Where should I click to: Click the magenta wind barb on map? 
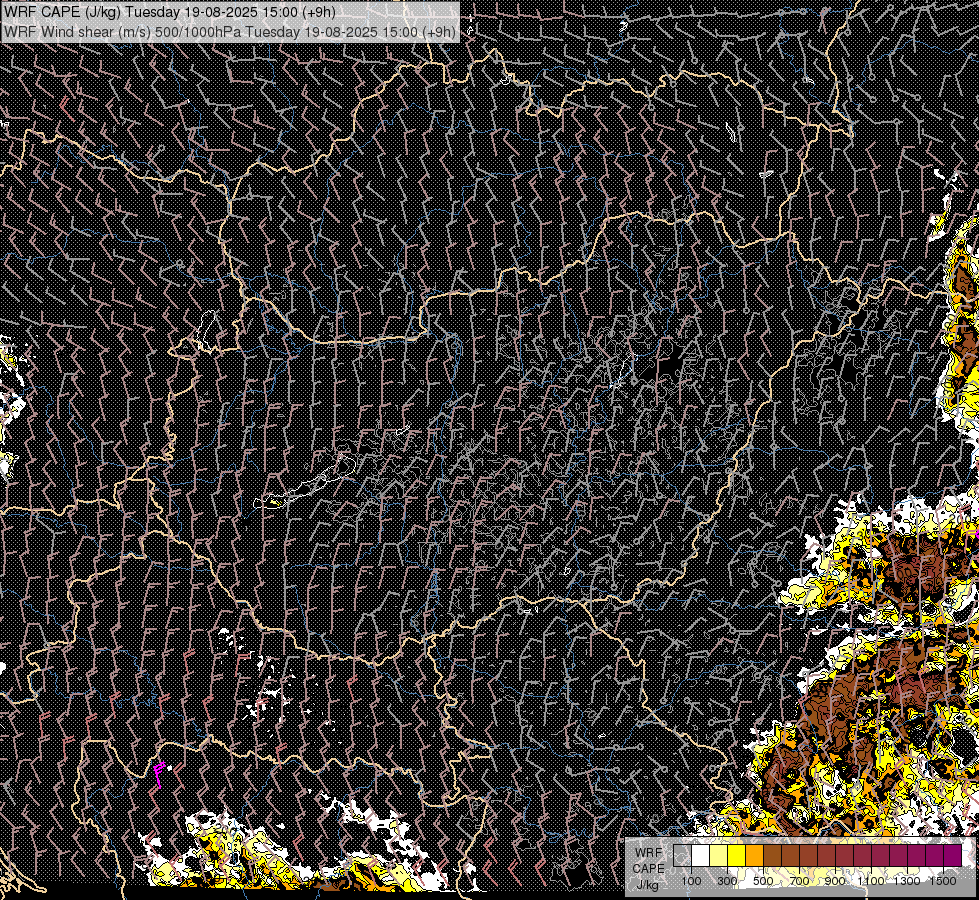point(160,775)
